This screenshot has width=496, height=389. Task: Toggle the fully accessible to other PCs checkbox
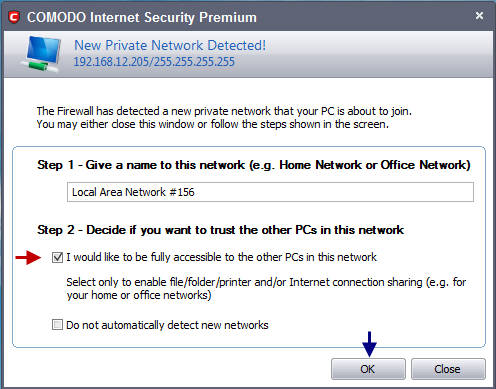[57, 257]
